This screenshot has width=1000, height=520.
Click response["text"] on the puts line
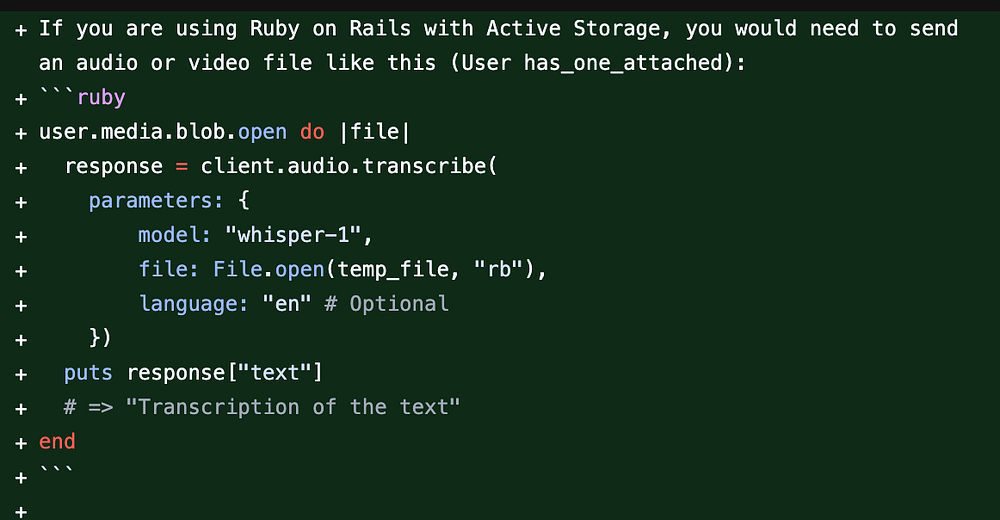[x=225, y=373]
